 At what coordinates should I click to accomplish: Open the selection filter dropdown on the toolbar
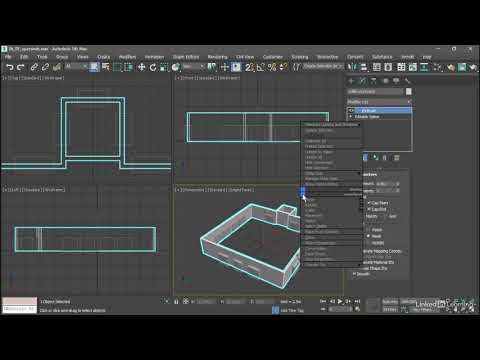(76, 67)
